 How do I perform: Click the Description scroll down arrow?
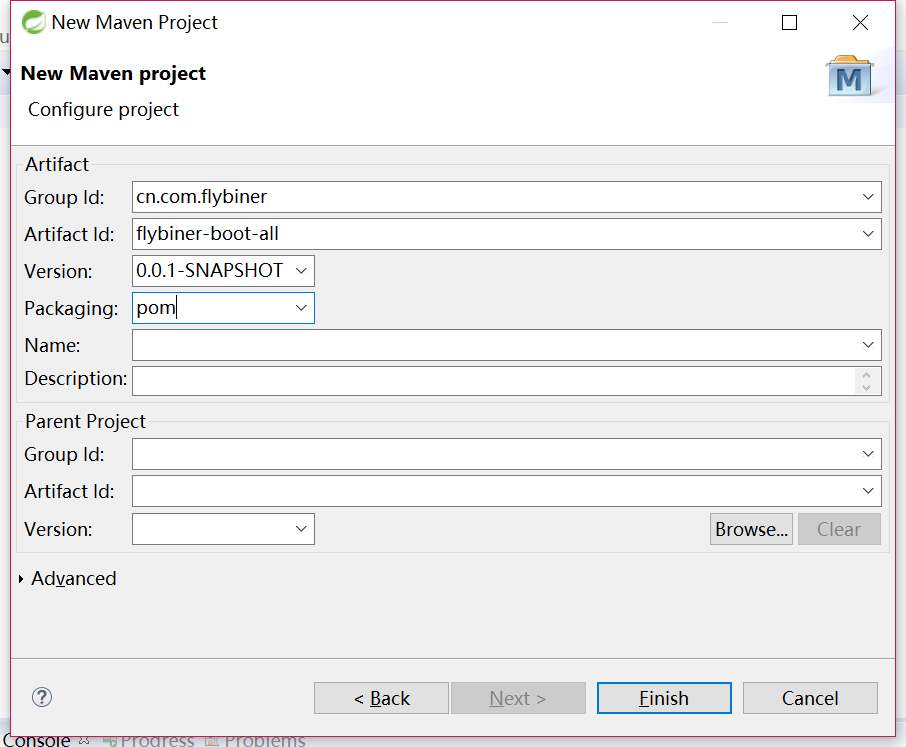pyautogui.click(x=866, y=388)
